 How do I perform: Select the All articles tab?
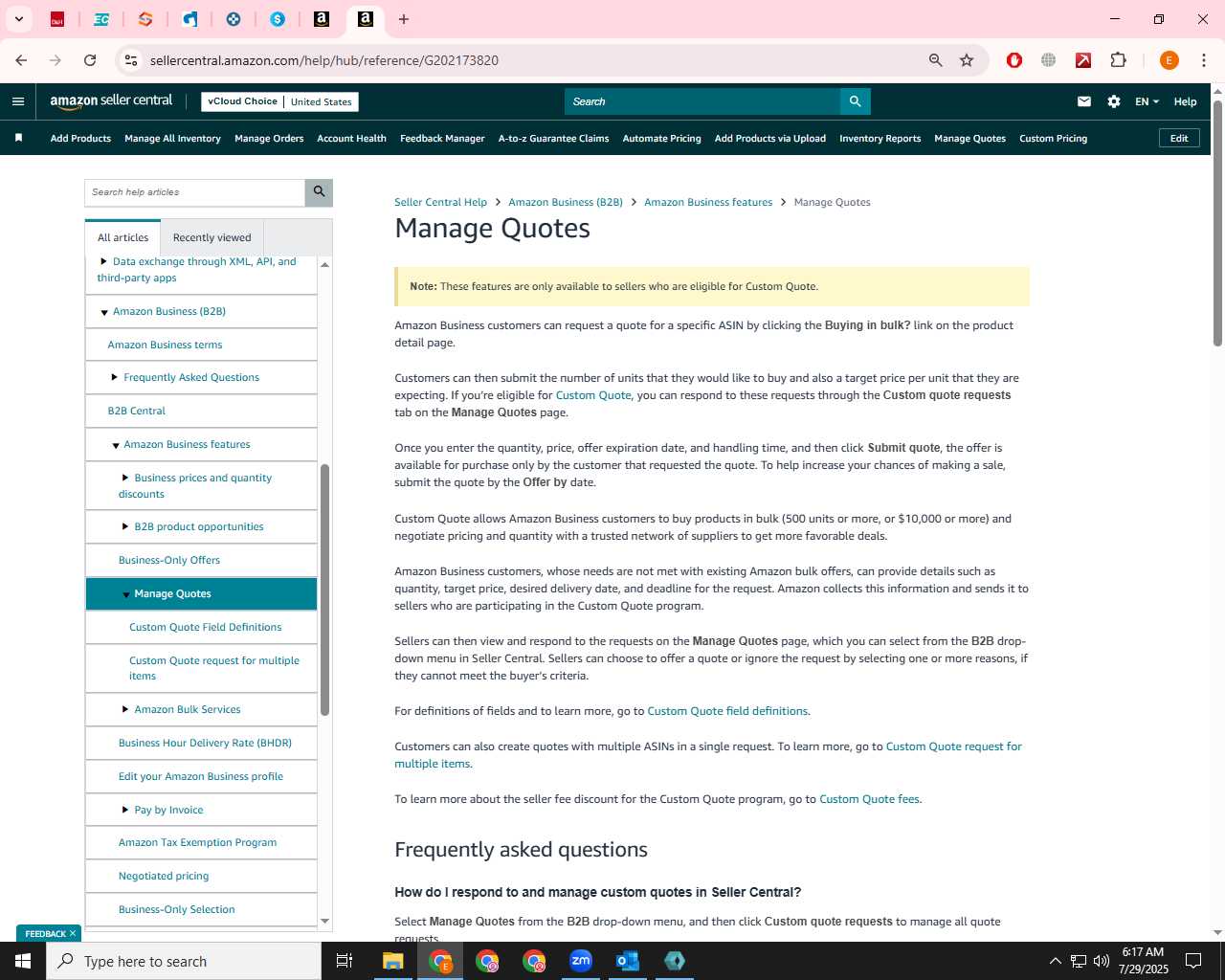(123, 237)
